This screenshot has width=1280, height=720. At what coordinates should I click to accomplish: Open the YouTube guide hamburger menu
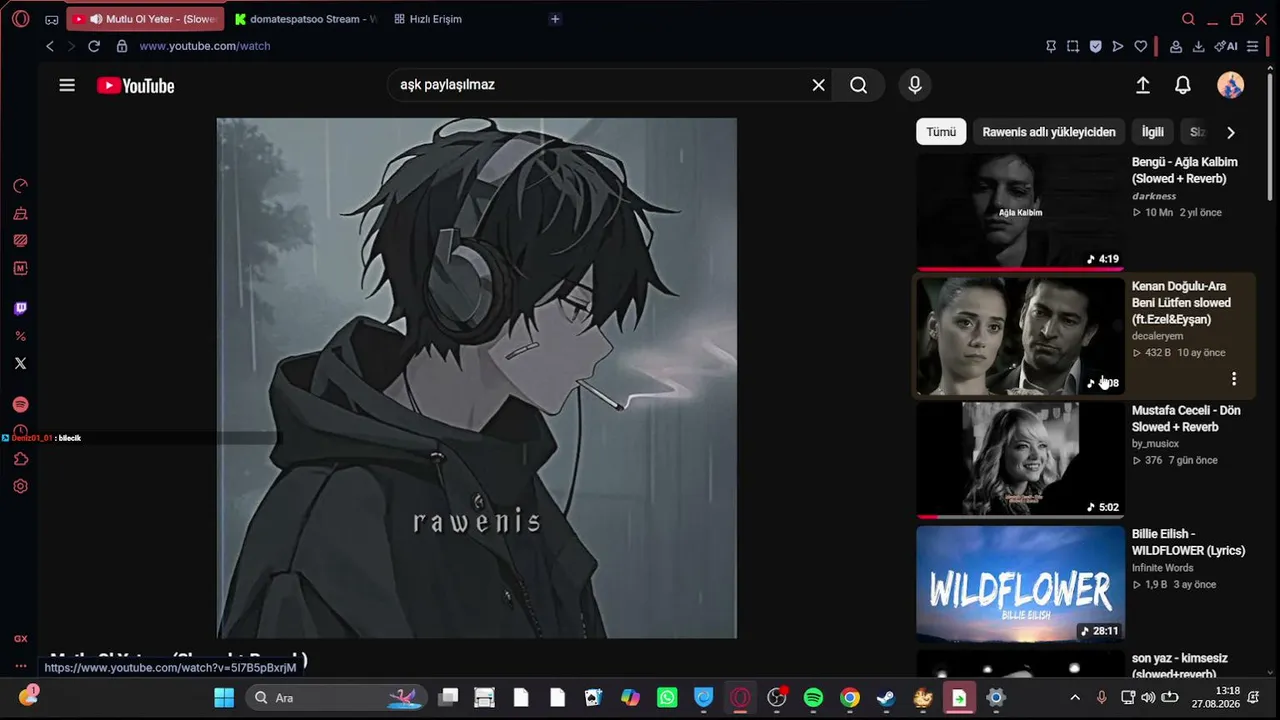(x=67, y=85)
